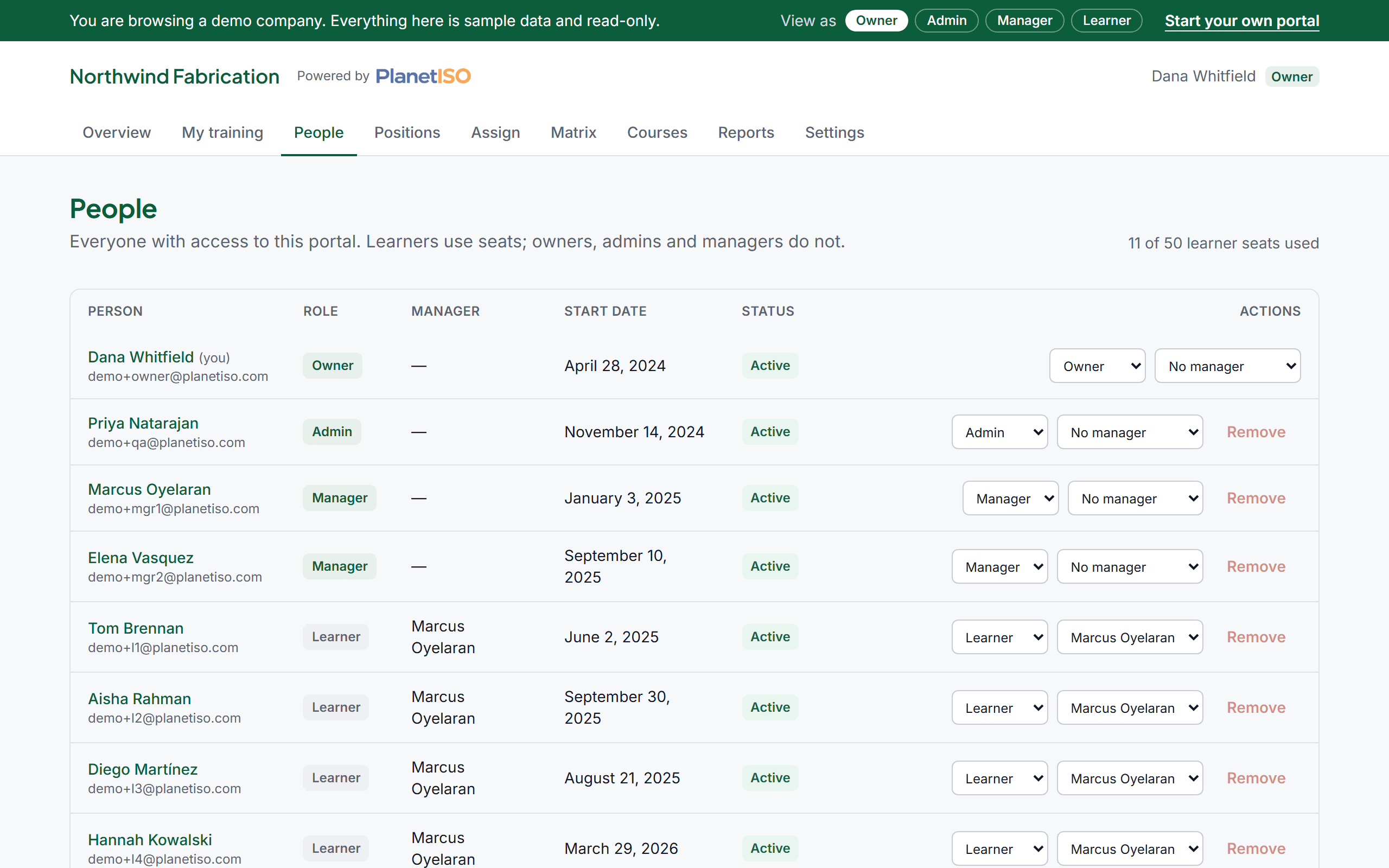Go to My training tab
1389x868 pixels.
(222, 132)
